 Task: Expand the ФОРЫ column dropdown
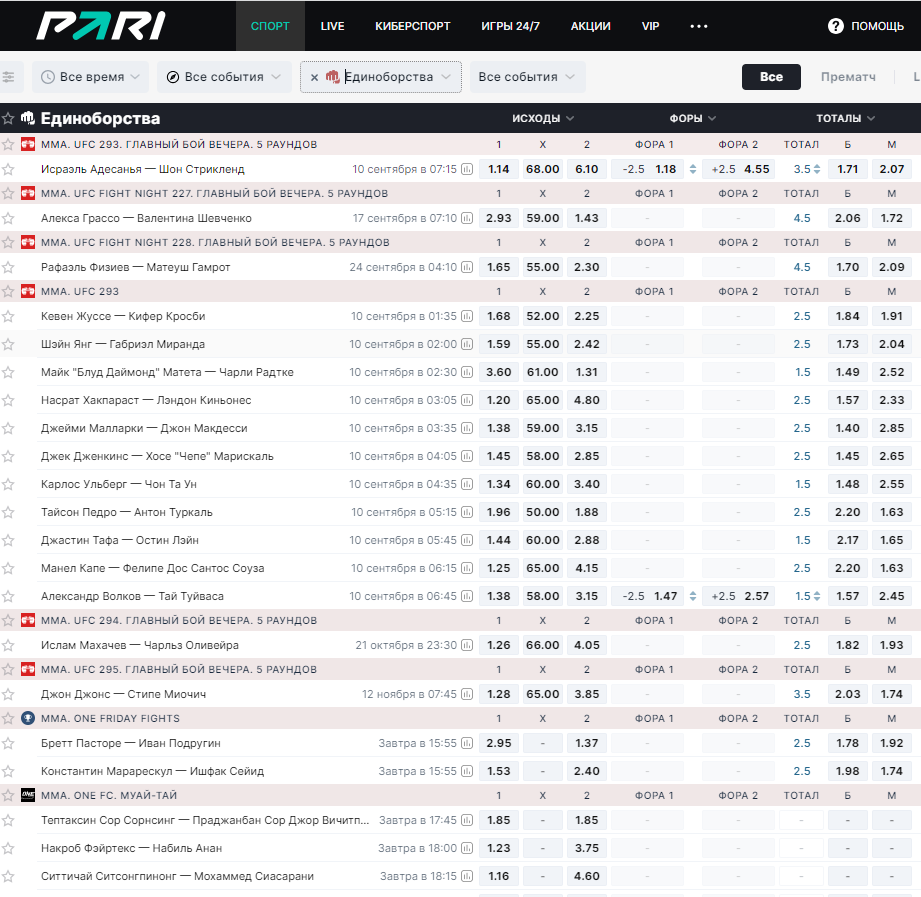693,118
